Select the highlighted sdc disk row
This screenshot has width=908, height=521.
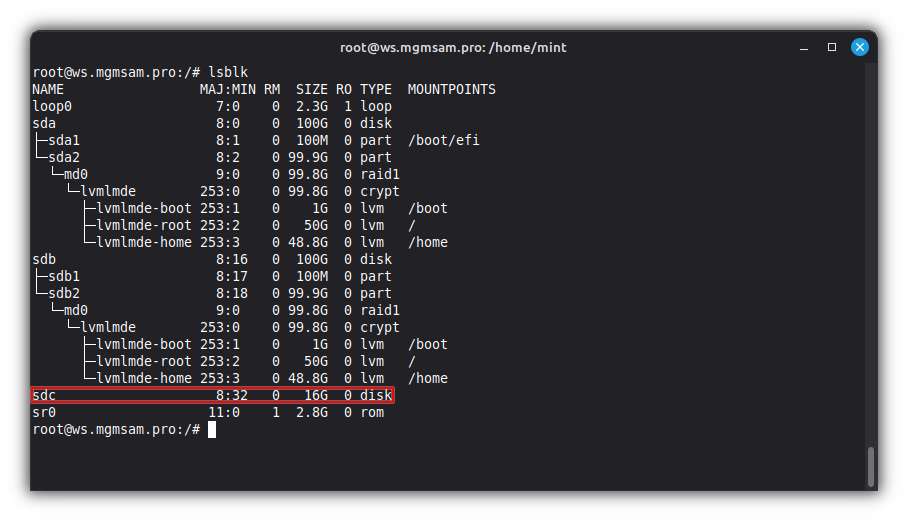click(212, 395)
